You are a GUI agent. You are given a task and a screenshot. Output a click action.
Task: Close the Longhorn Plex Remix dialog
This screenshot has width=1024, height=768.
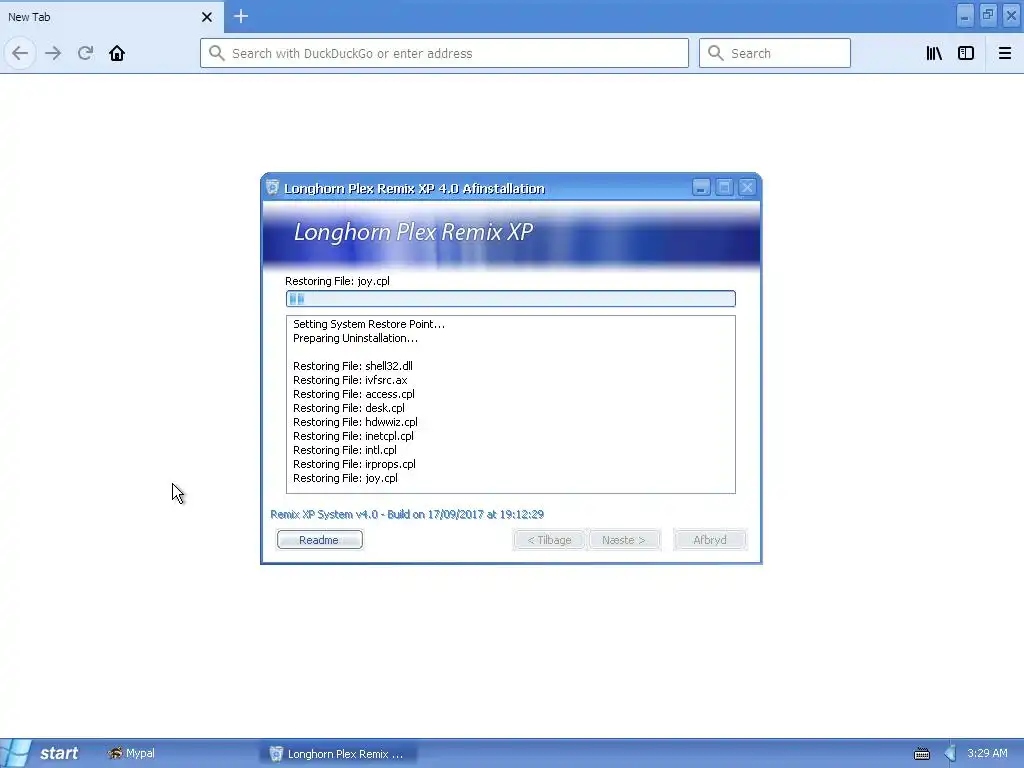[747, 188]
